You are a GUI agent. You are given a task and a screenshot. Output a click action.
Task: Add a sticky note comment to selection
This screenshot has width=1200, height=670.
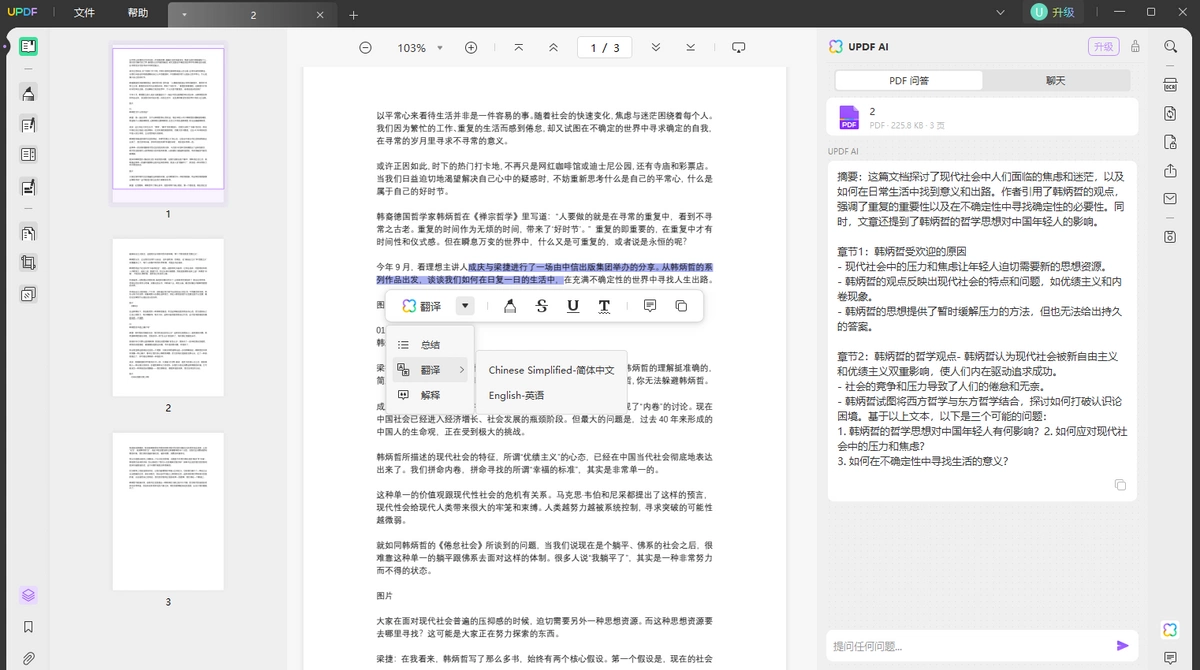pyautogui.click(x=650, y=306)
